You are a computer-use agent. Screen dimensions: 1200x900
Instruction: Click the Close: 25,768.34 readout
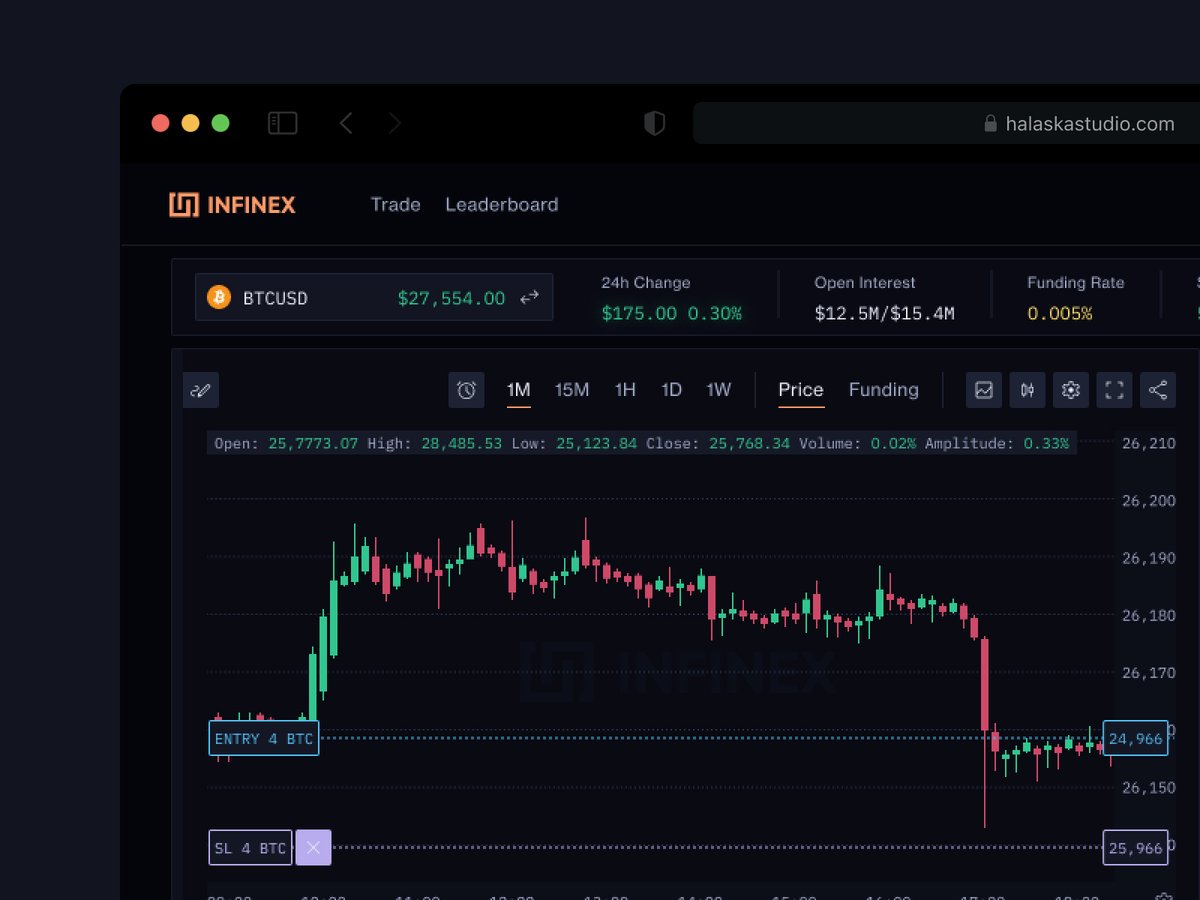click(718, 443)
